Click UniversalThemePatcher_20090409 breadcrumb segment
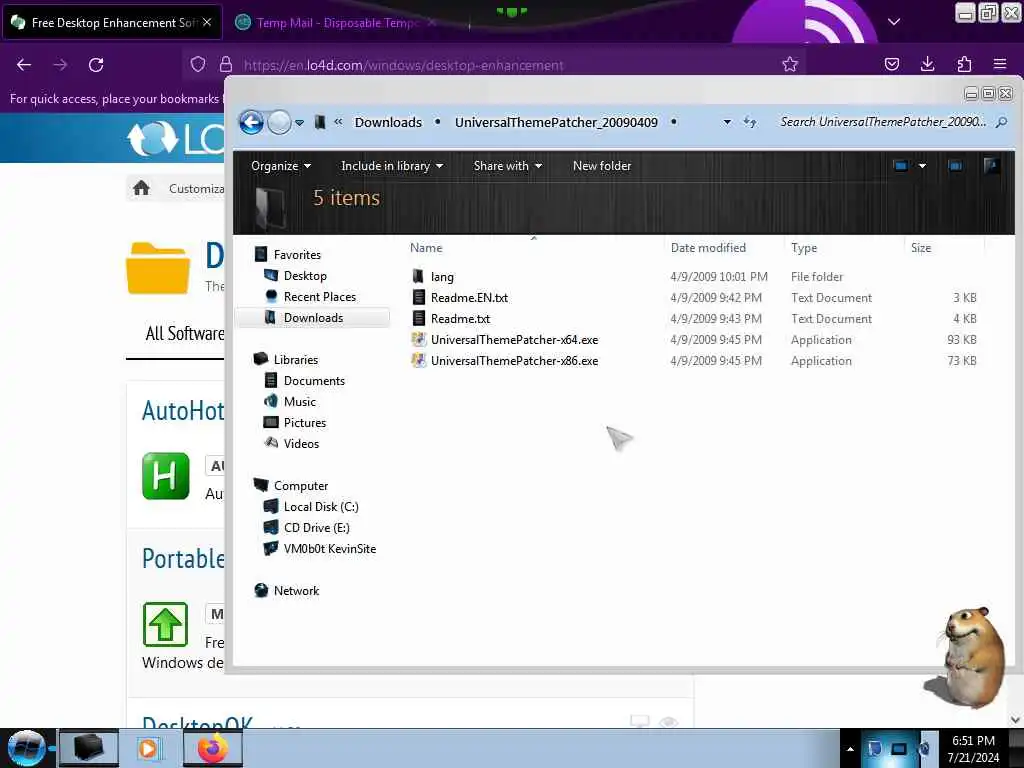Screen dimensions: 1024x768 [556, 122]
